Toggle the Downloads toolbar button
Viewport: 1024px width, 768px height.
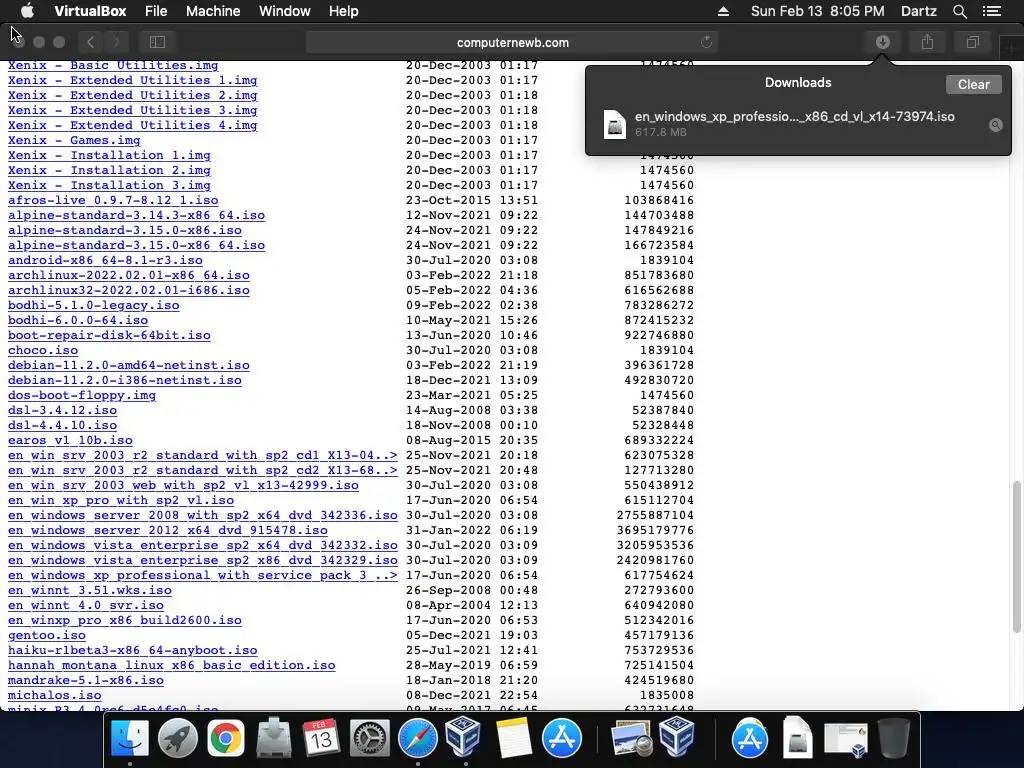click(883, 42)
